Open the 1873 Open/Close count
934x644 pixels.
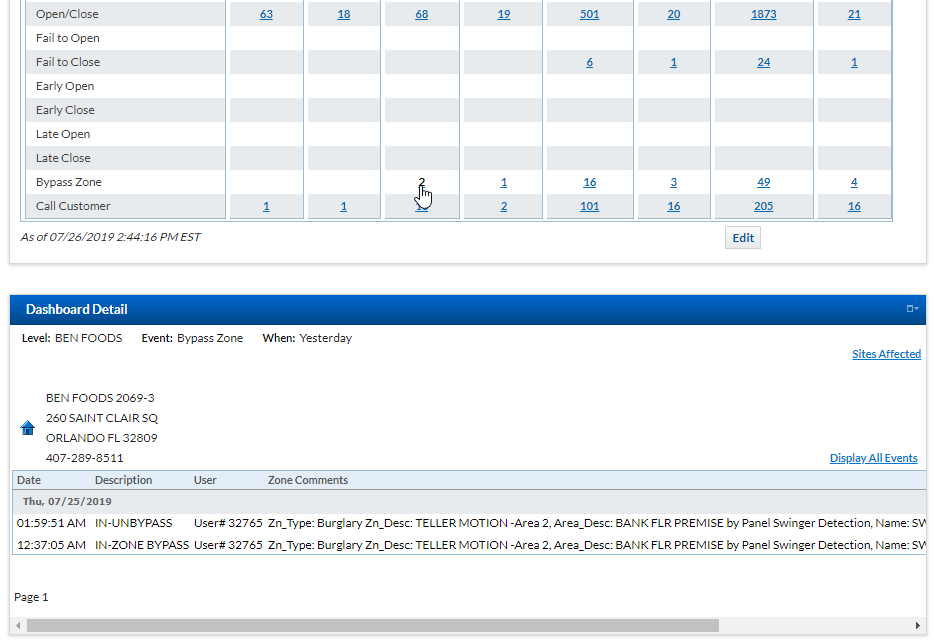763,14
